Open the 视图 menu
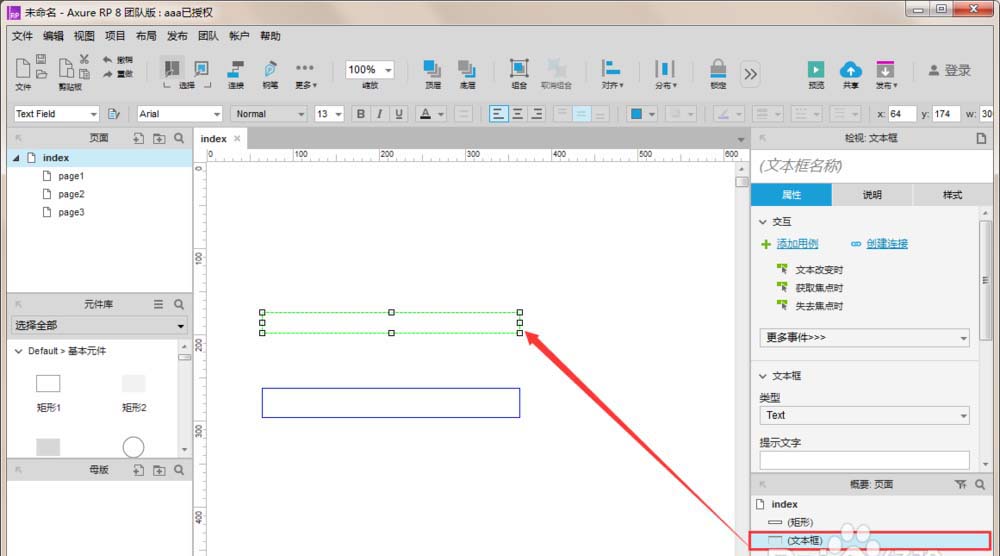 click(x=84, y=36)
